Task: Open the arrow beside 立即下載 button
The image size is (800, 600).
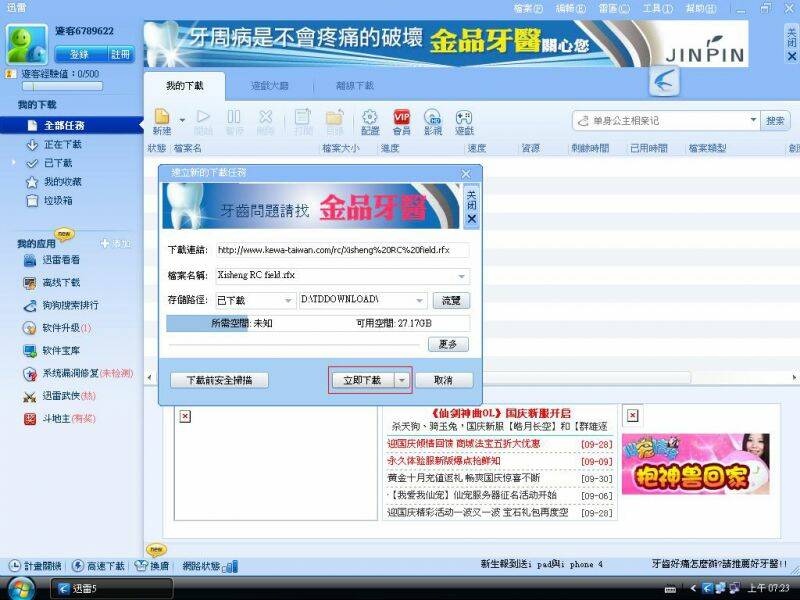Action: pos(401,380)
